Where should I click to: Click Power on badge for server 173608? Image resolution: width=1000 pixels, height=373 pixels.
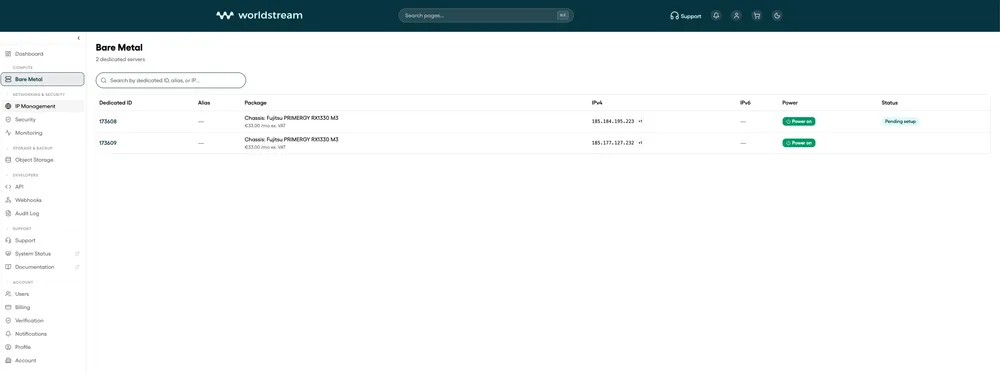pos(798,121)
